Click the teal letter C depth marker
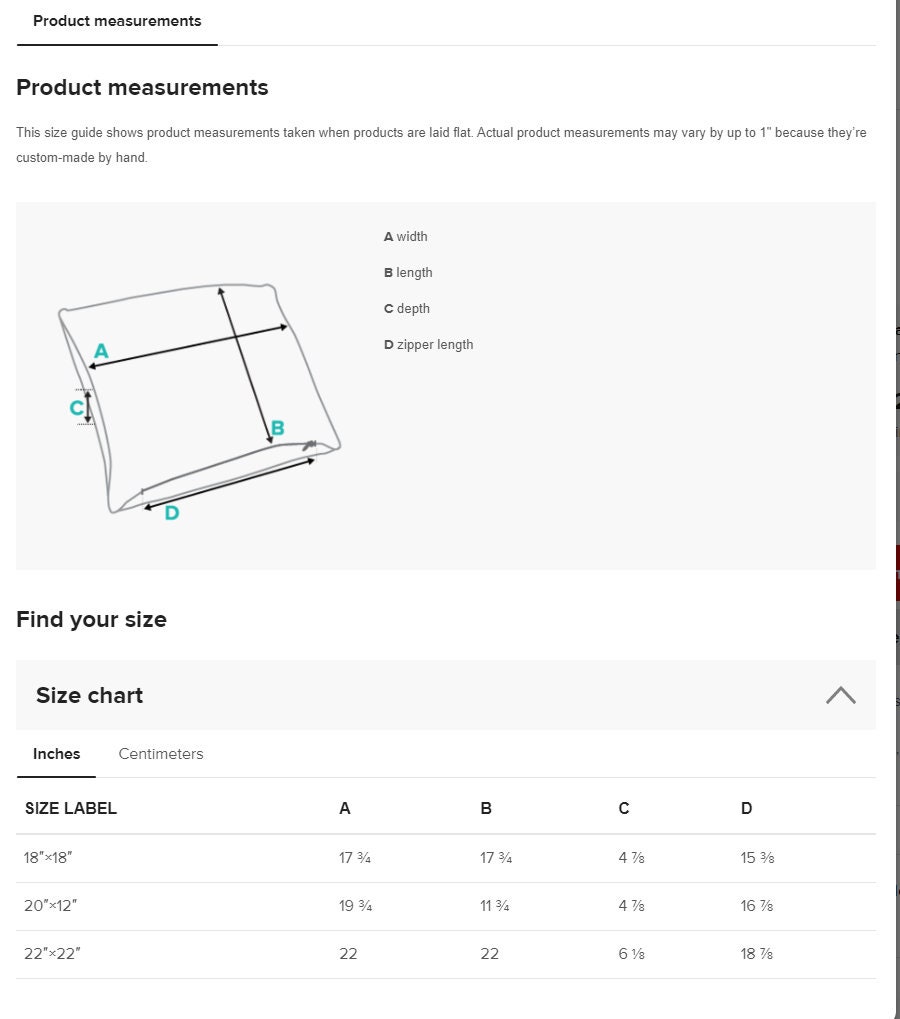 (x=76, y=407)
